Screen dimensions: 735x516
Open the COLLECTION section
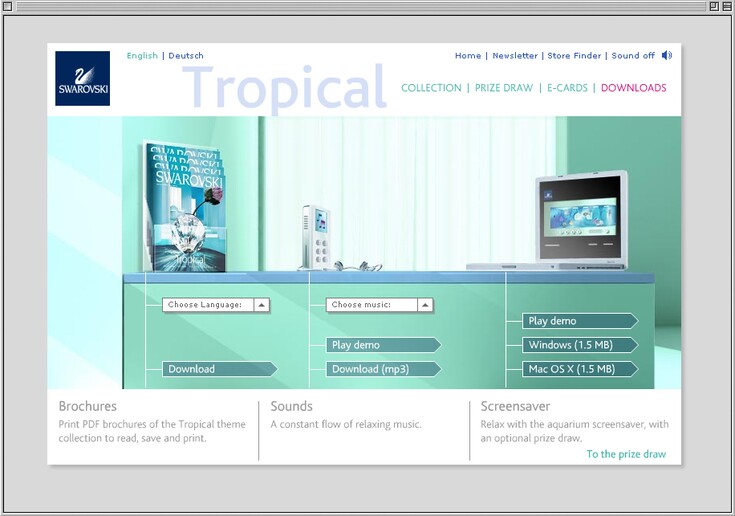click(431, 88)
